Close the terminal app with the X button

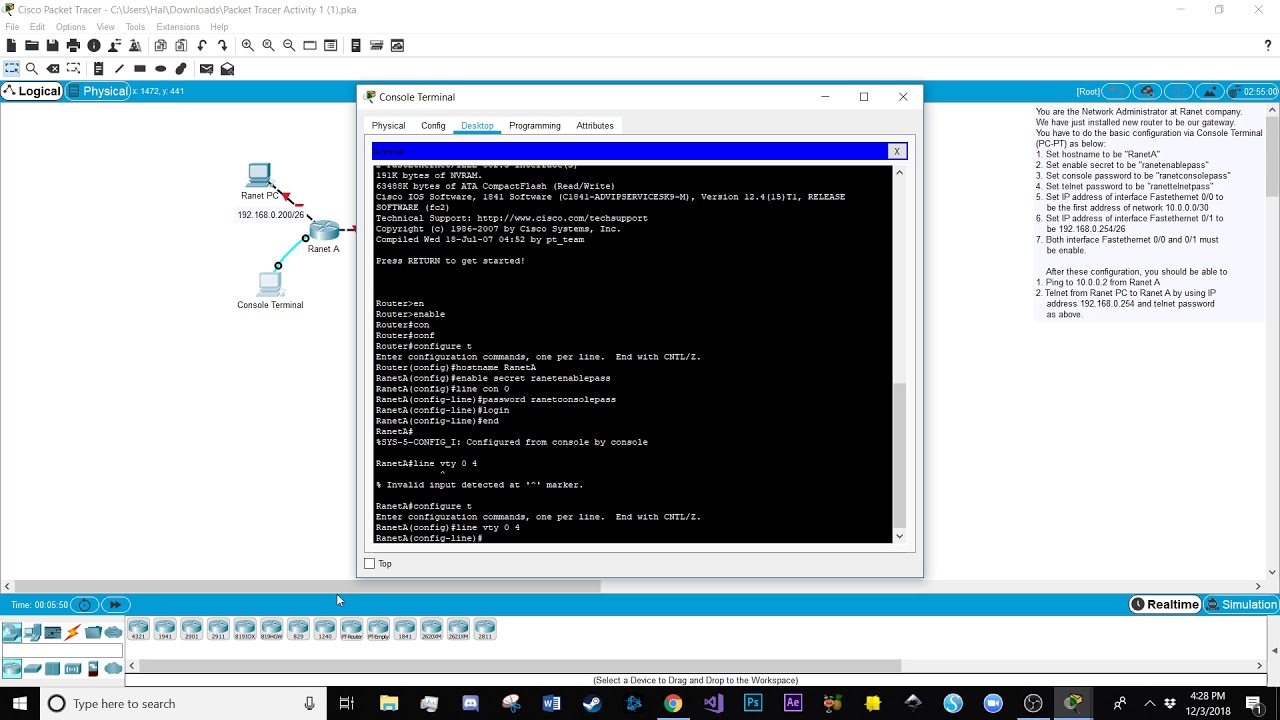(897, 151)
